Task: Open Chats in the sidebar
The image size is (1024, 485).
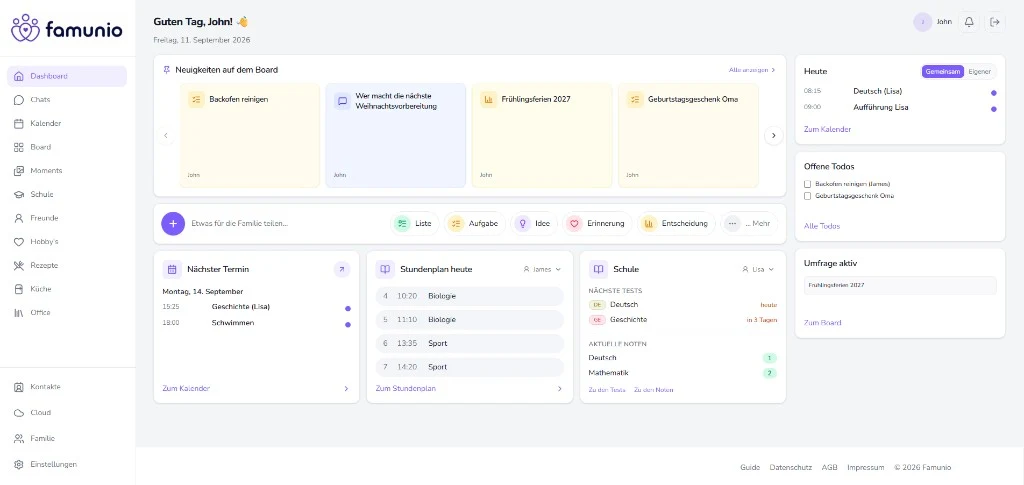Action: (x=67, y=100)
